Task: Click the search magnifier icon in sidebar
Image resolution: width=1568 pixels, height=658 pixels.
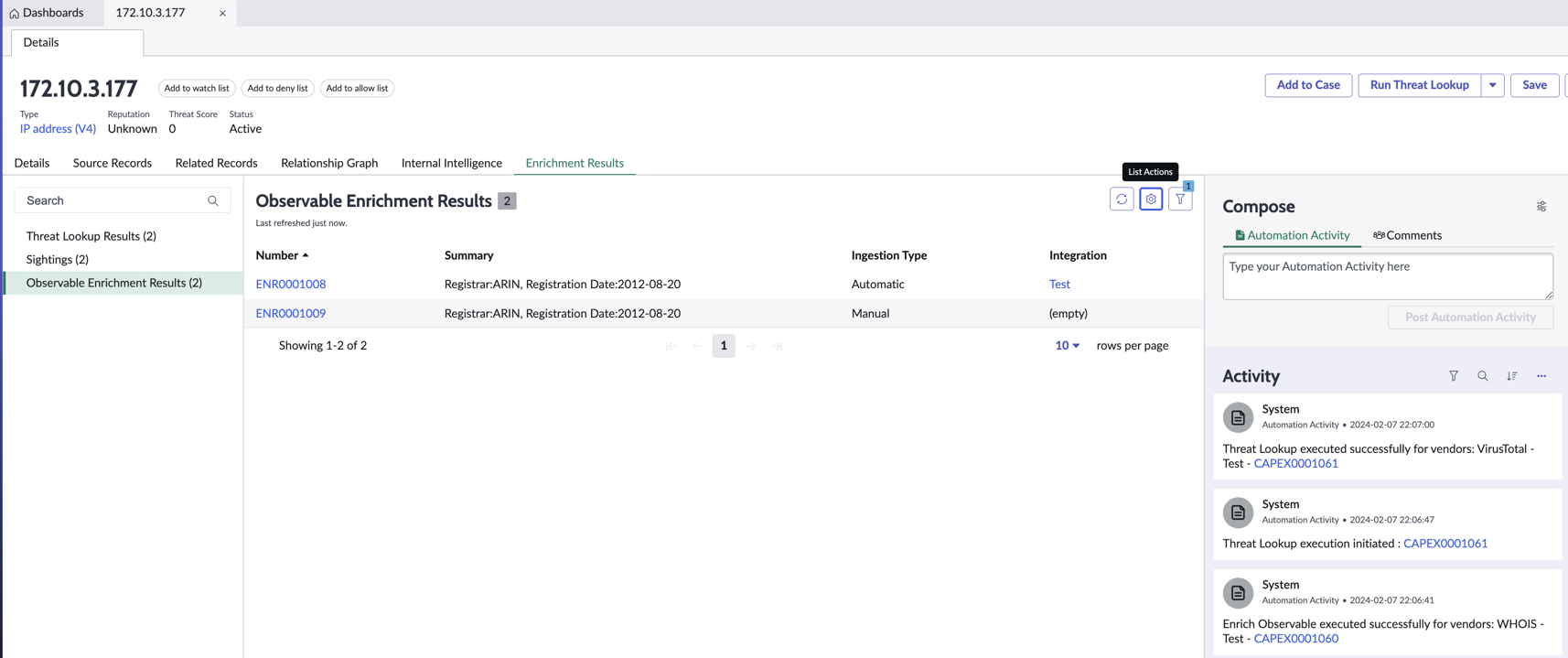Action: coord(213,200)
